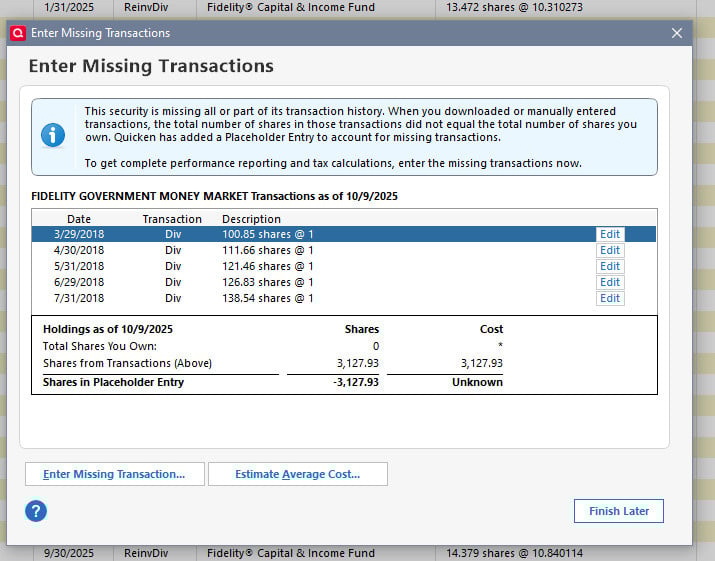Image resolution: width=715 pixels, height=561 pixels.
Task: Click the 1/31/2025 date in background register
Action: click(69, 7)
